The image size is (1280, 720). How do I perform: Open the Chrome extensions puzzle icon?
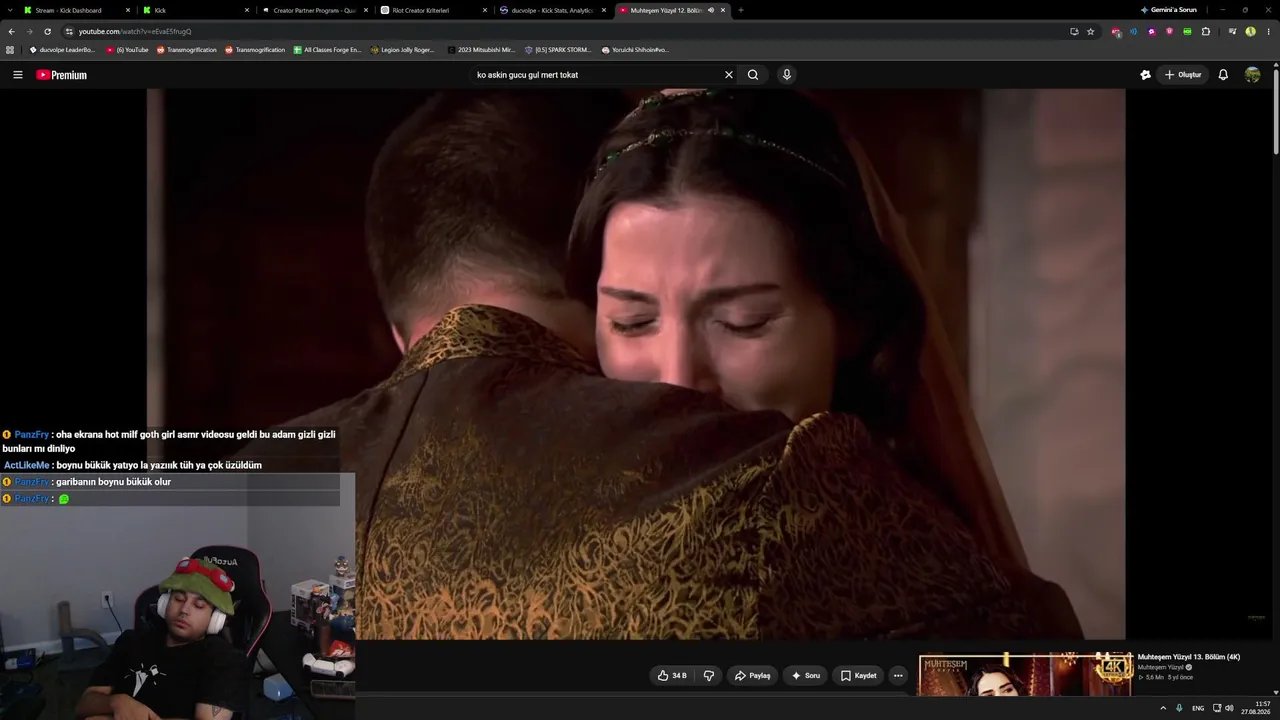[x=1206, y=31]
